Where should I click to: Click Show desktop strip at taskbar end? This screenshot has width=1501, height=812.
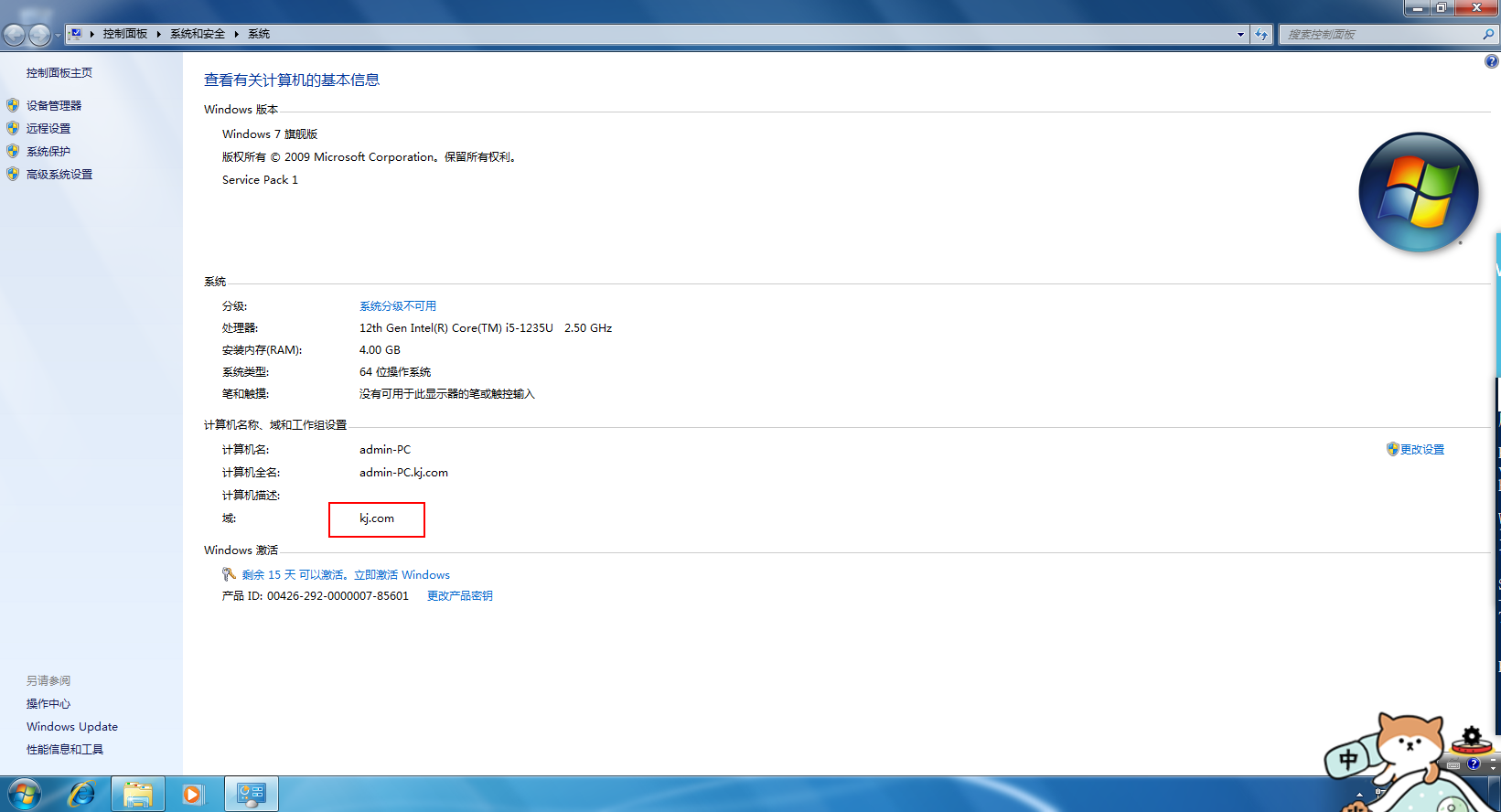coord(1496,794)
